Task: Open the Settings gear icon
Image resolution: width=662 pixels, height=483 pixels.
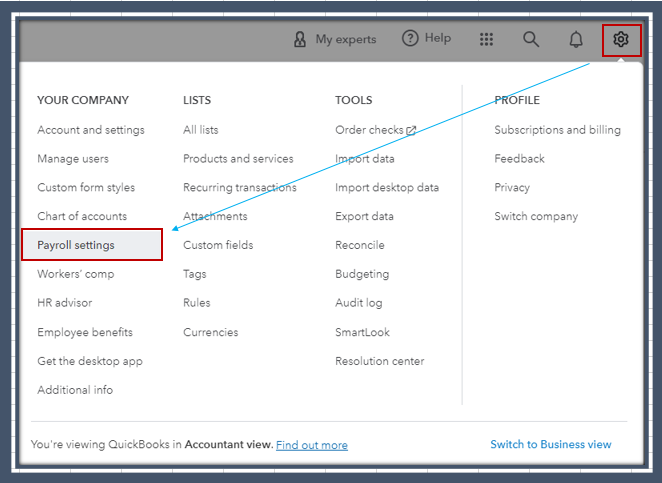Action: click(621, 39)
